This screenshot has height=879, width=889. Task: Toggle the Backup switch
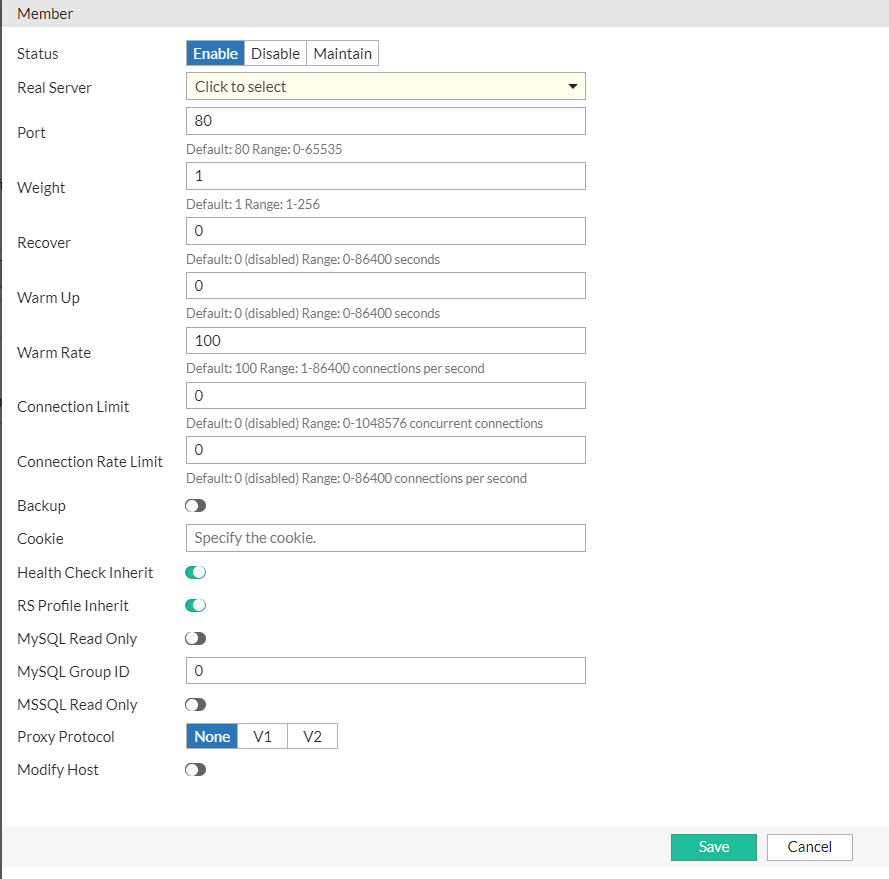[x=196, y=505]
